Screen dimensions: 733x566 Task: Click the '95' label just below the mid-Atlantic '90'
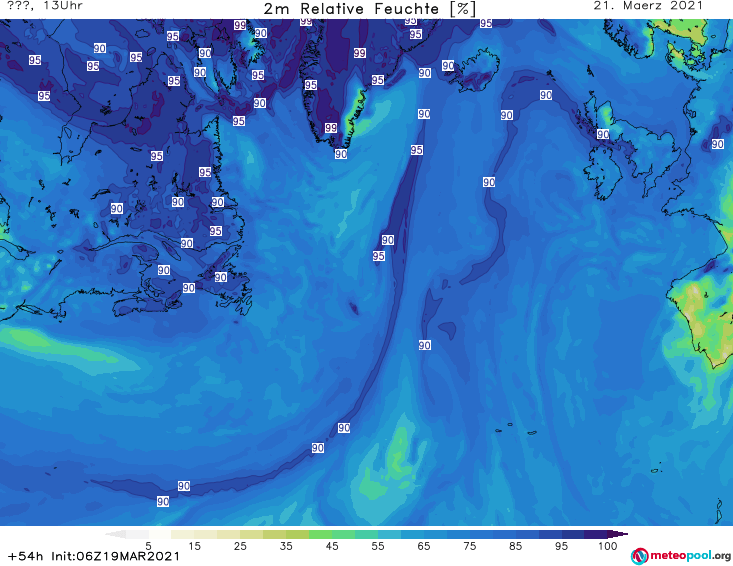coord(379,256)
